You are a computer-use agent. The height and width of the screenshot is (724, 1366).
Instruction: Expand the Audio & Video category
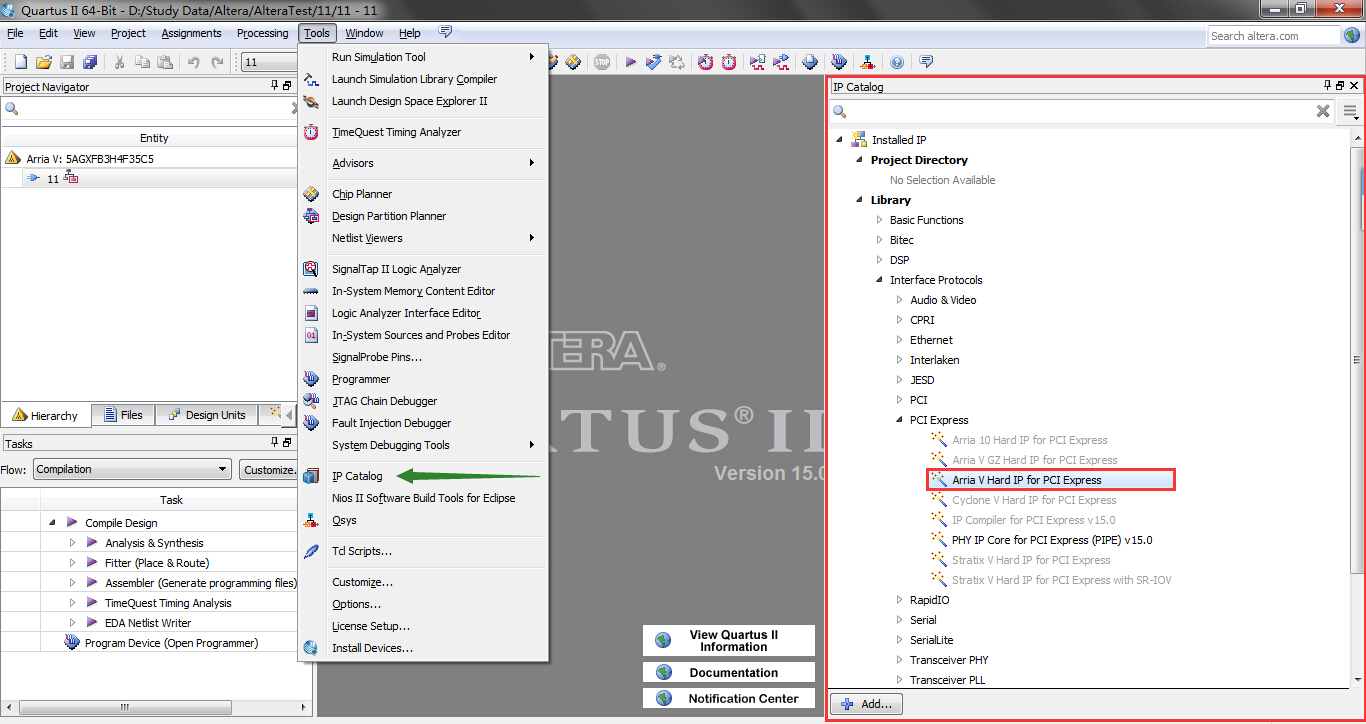coord(899,300)
